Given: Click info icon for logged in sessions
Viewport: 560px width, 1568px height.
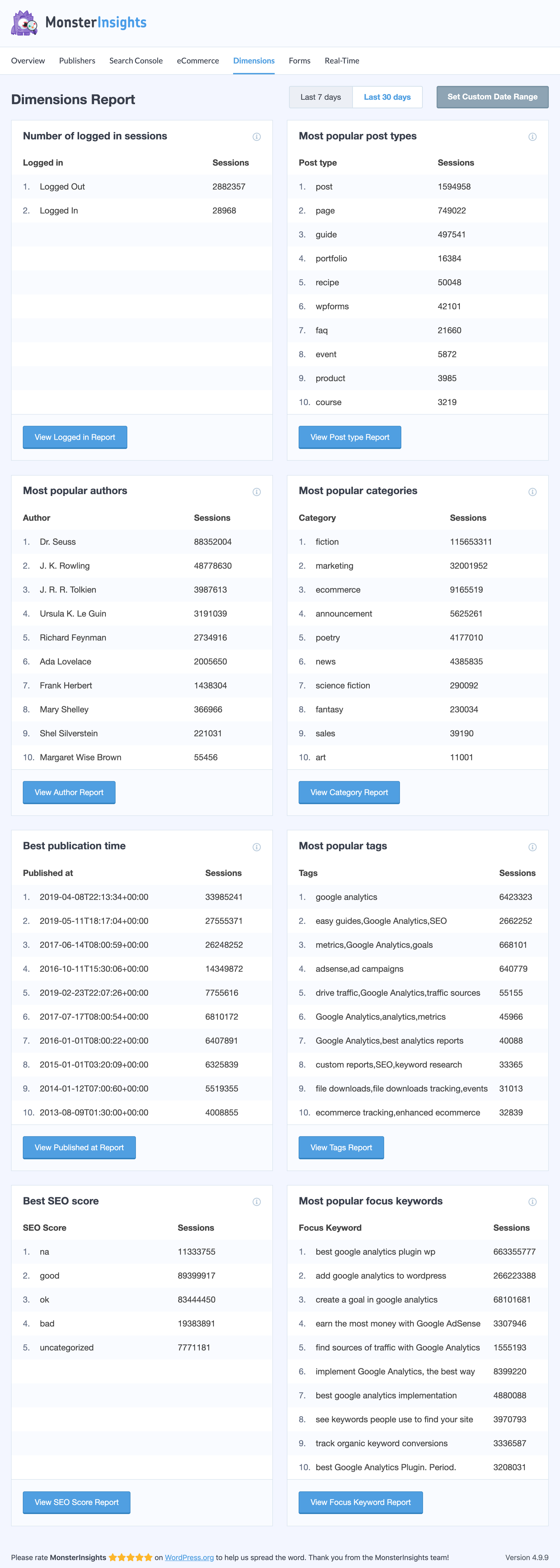Looking at the screenshot, I should point(257,137).
